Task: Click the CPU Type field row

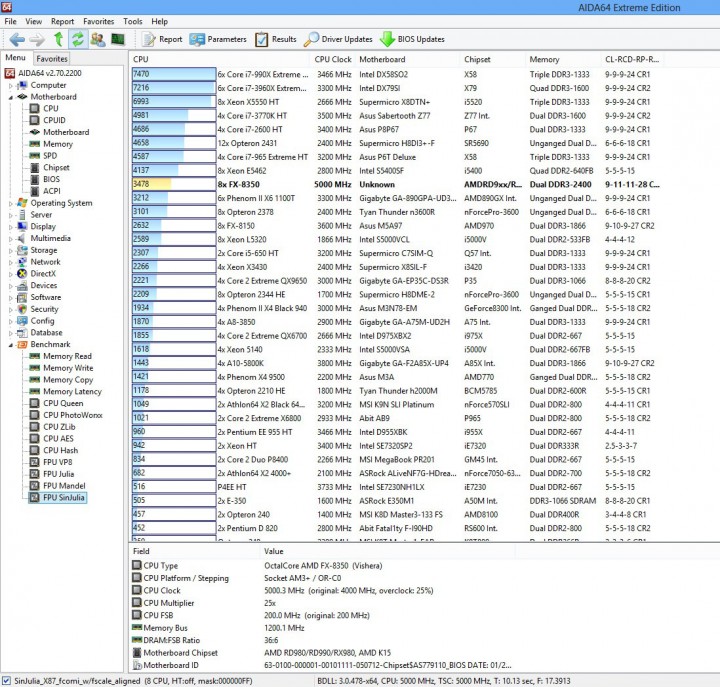Action: pos(257,566)
